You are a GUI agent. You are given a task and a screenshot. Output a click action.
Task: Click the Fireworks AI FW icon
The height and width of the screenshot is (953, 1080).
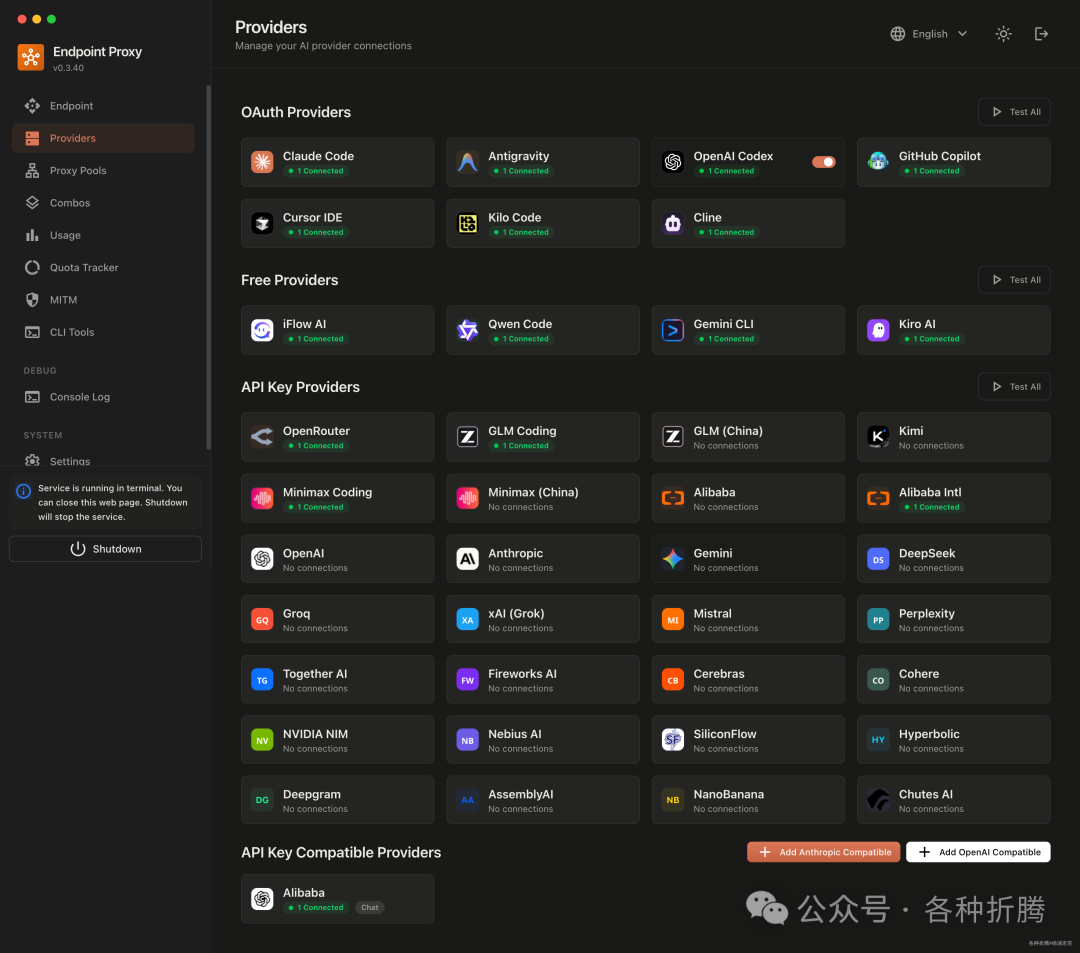467,680
